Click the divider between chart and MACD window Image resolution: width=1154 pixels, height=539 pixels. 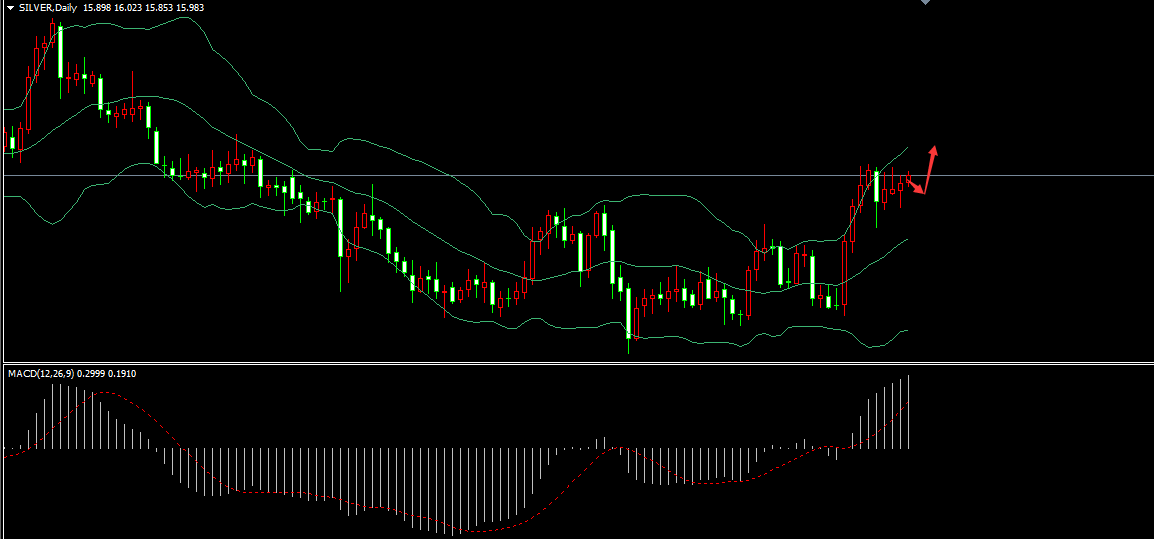577,363
